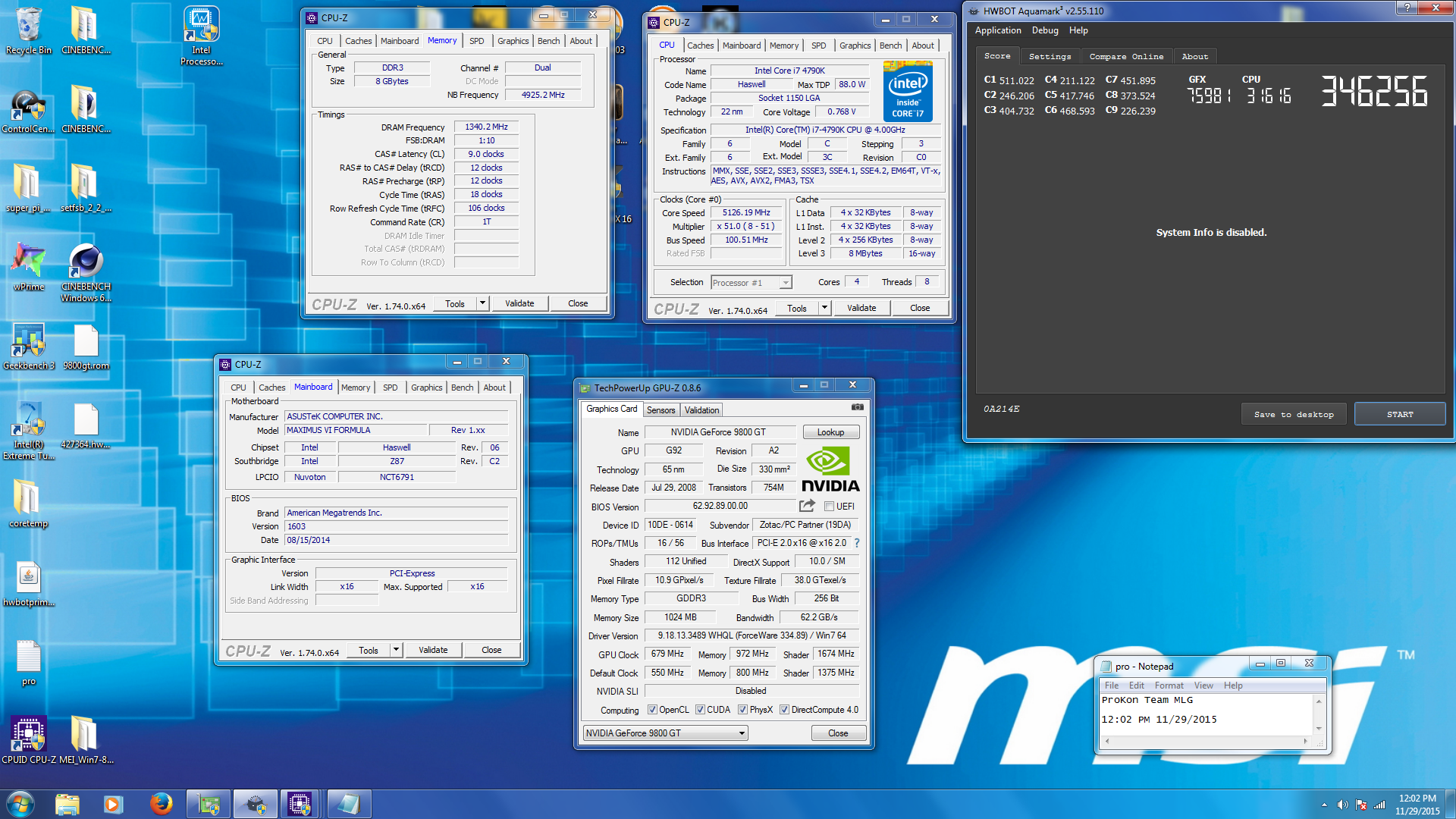
Task: Open Windows Media Player taskbar icon
Action: click(113, 804)
